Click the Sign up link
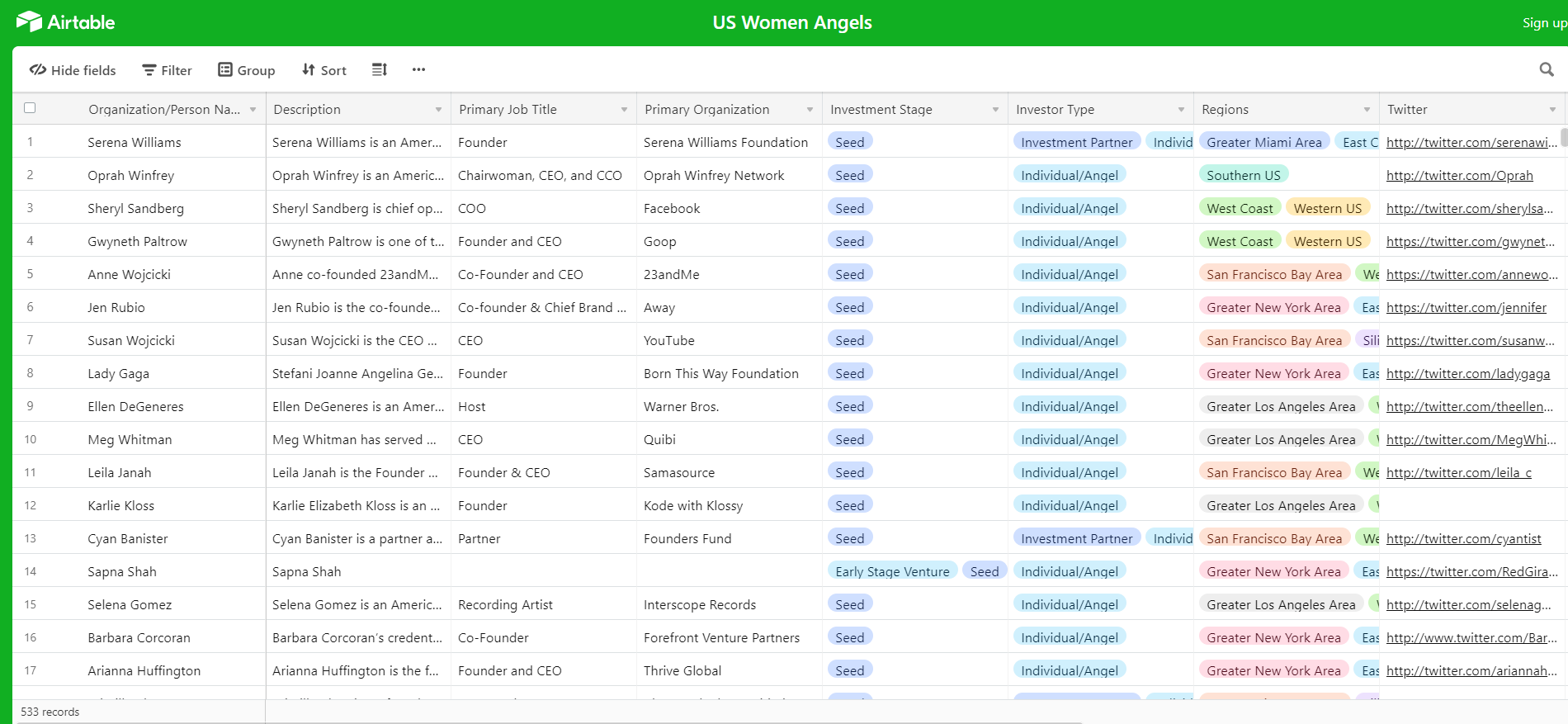The height and width of the screenshot is (724, 1568). point(1543,23)
